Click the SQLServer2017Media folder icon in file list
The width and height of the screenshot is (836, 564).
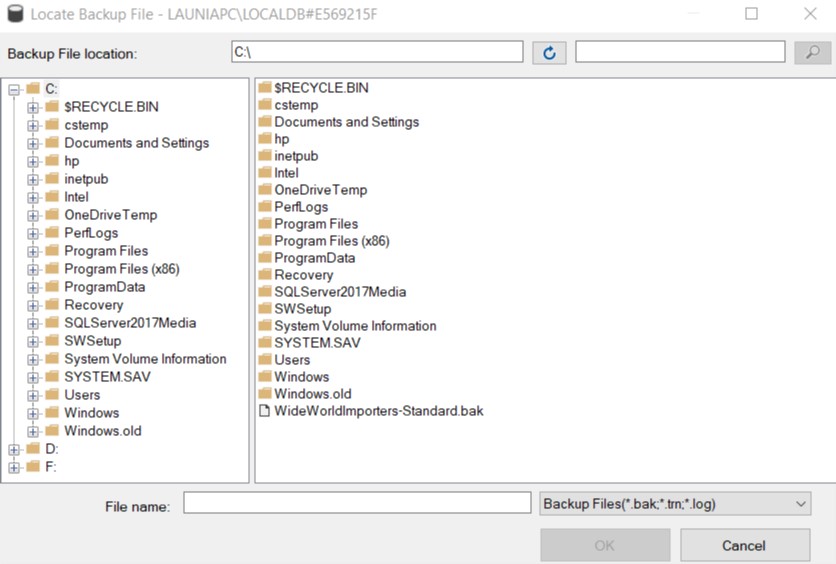pos(265,292)
